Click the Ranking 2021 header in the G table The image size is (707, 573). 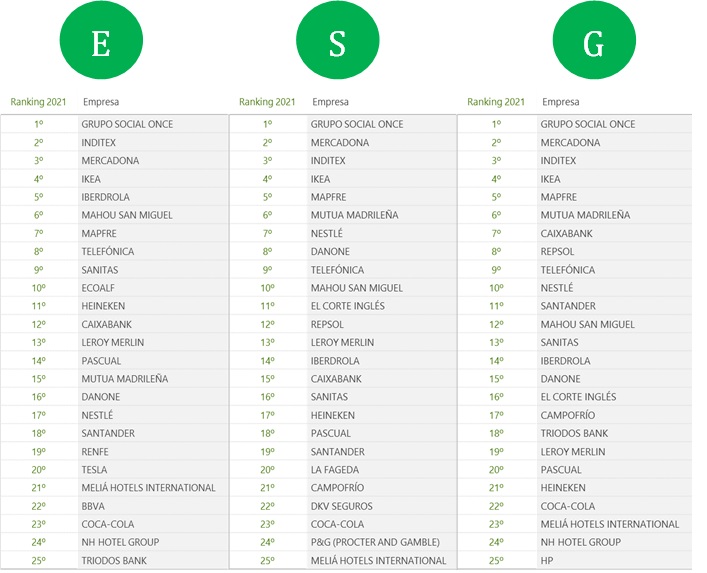coord(496,102)
